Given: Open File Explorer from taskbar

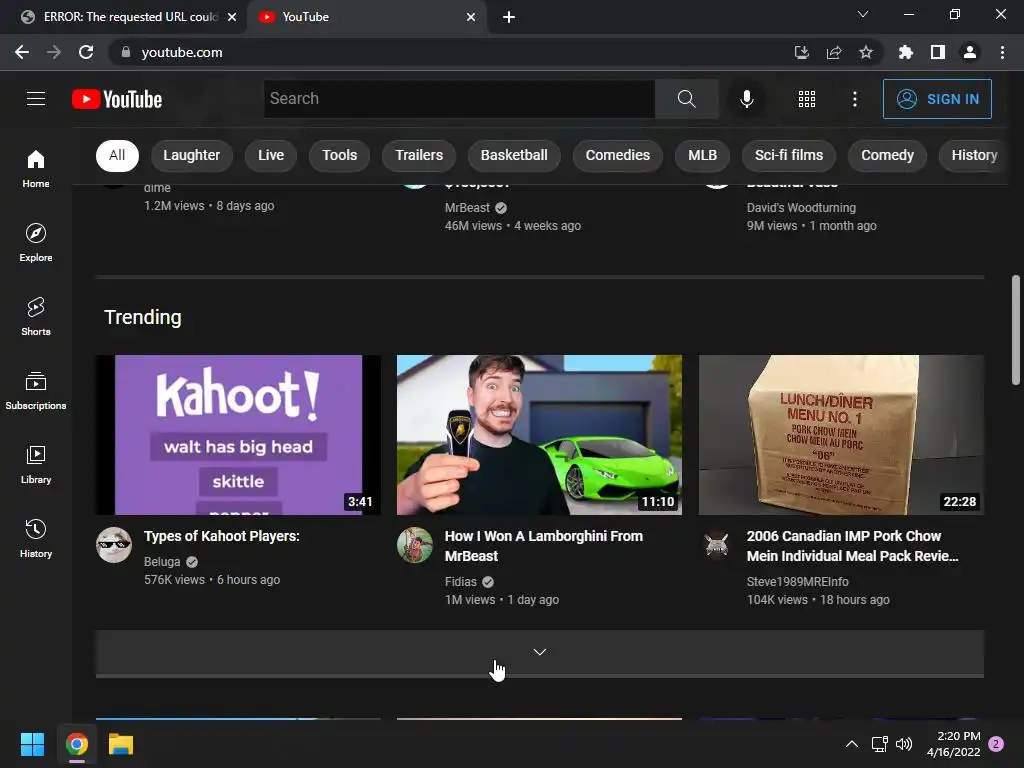Looking at the screenshot, I should [x=121, y=744].
